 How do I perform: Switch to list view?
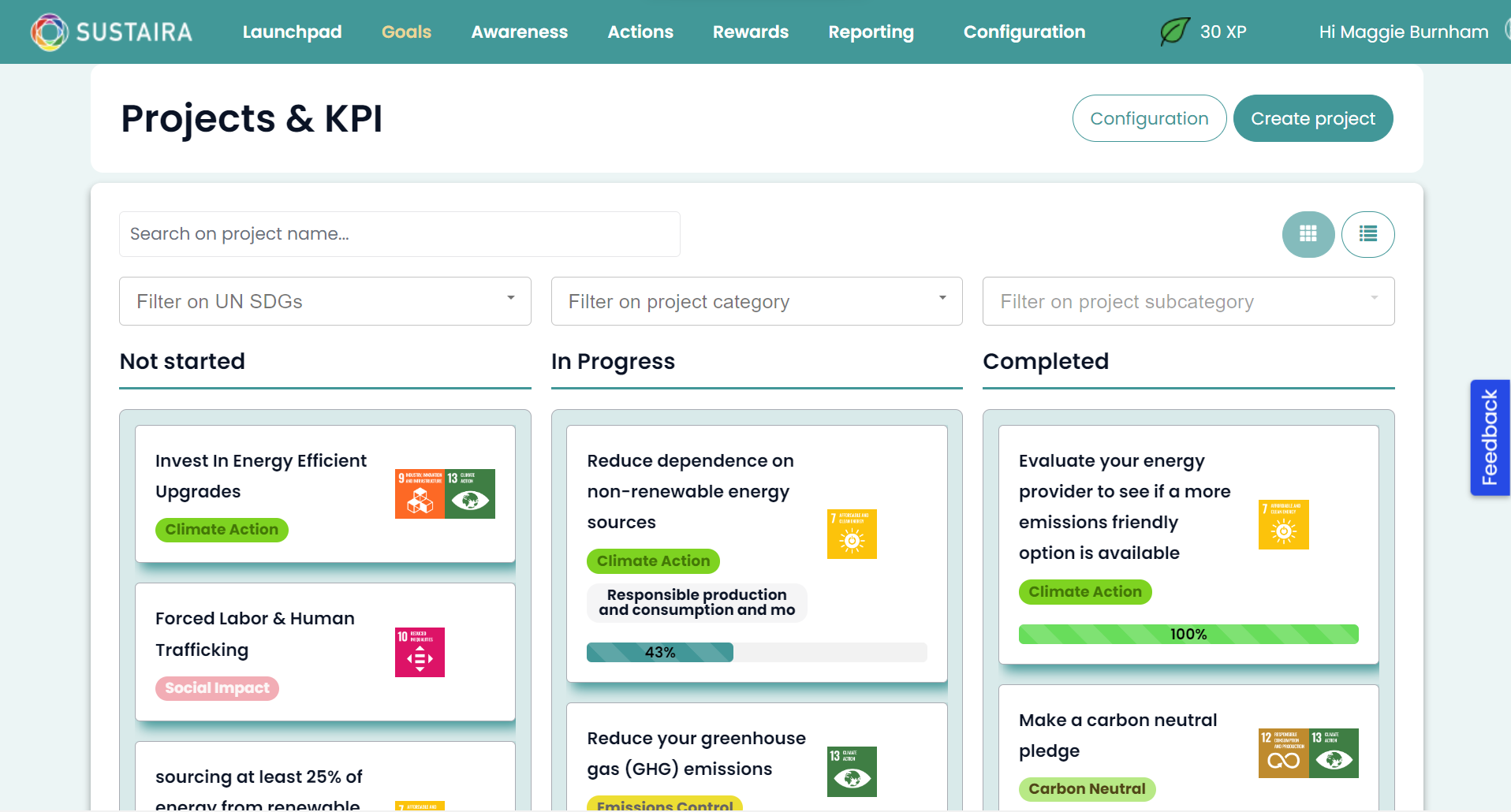[x=1368, y=234]
